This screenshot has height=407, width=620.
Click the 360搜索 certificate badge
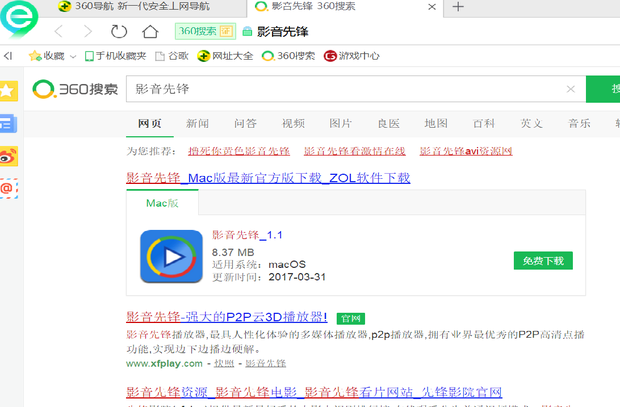[x=205, y=31]
